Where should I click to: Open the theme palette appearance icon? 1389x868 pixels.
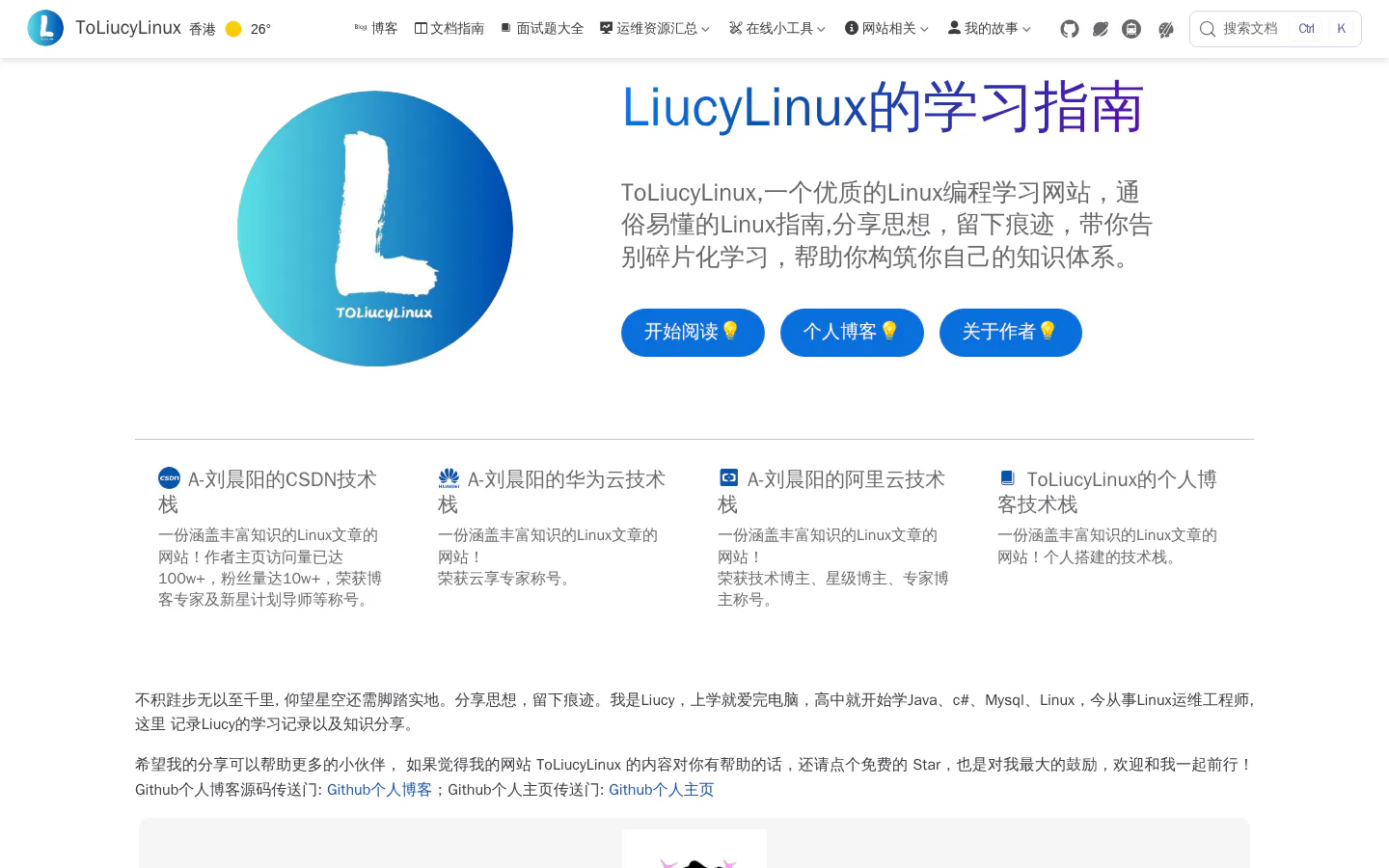[1166, 29]
